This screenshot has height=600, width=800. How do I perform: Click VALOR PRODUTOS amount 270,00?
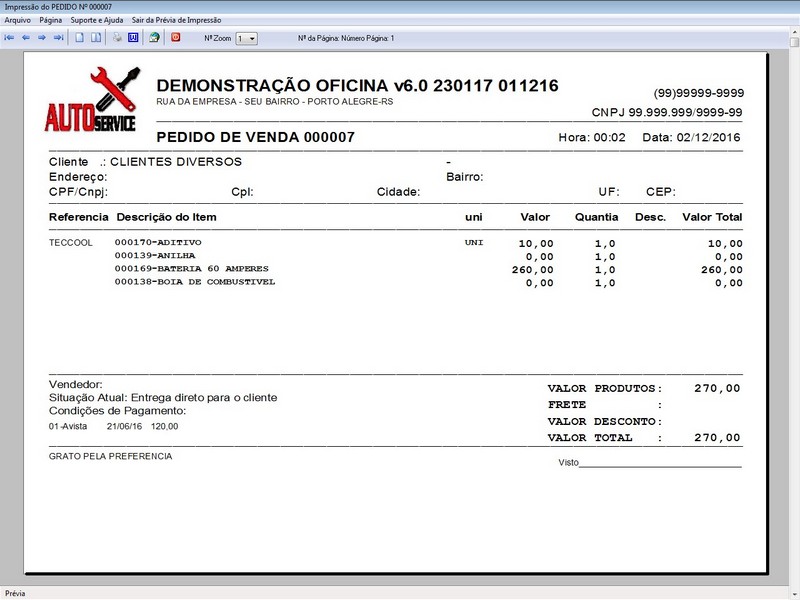717,388
